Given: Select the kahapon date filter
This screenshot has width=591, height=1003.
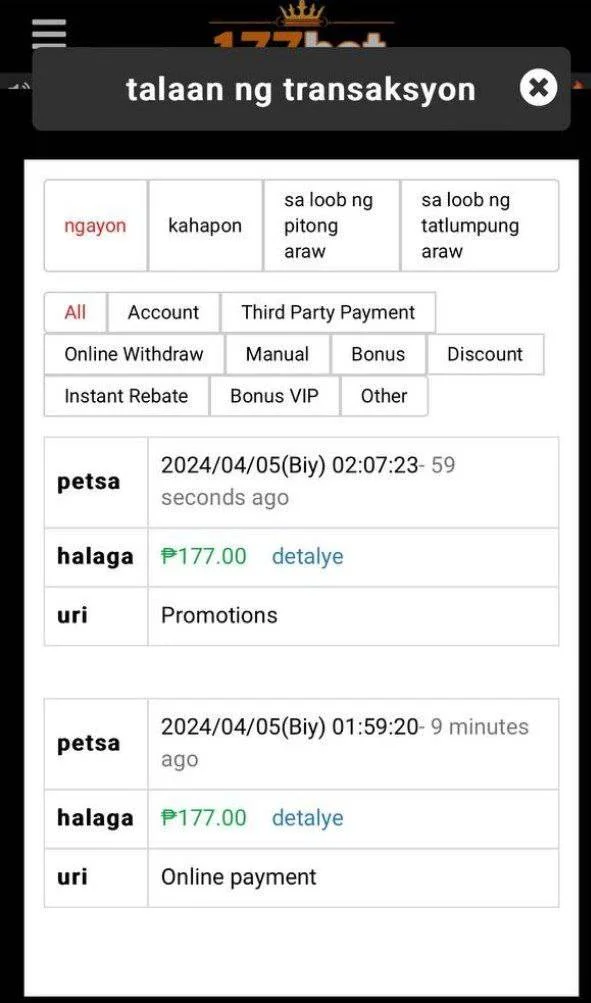Looking at the screenshot, I should coord(205,226).
